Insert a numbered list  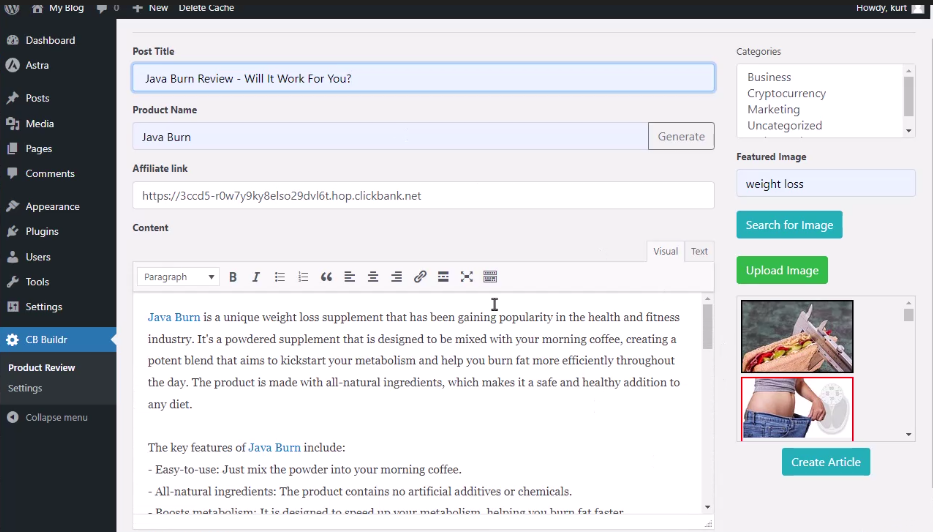[303, 277]
